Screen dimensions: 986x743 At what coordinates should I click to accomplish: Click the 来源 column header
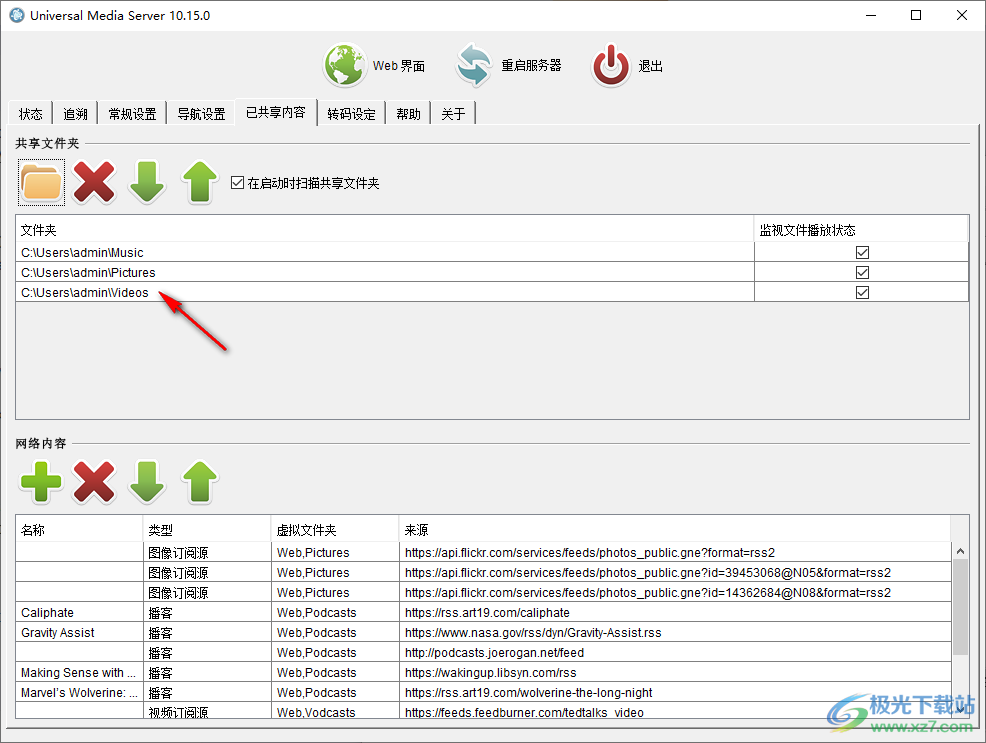click(x=675, y=530)
